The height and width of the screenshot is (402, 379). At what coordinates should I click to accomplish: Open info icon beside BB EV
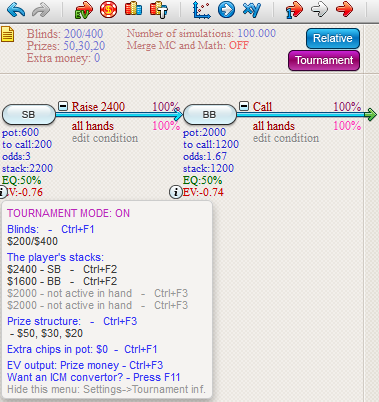coord(176,192)
